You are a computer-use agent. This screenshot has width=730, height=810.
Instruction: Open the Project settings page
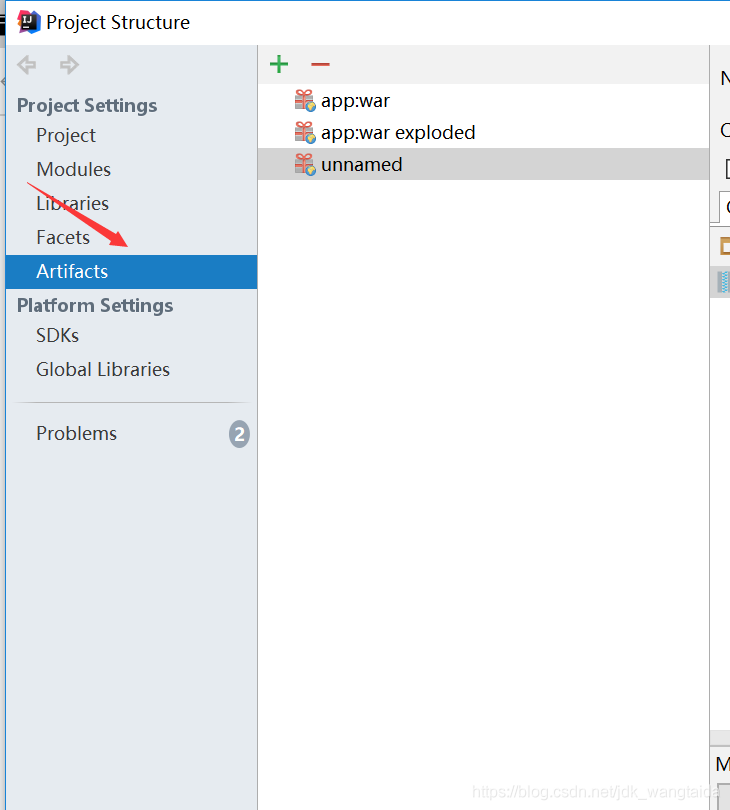(x=66, y=135)
